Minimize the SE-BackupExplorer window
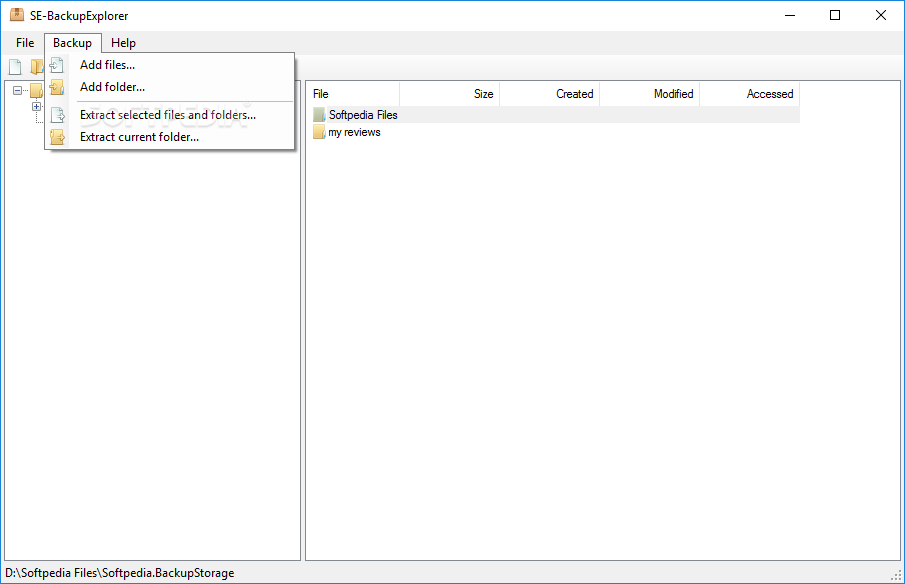 (790, 15)
